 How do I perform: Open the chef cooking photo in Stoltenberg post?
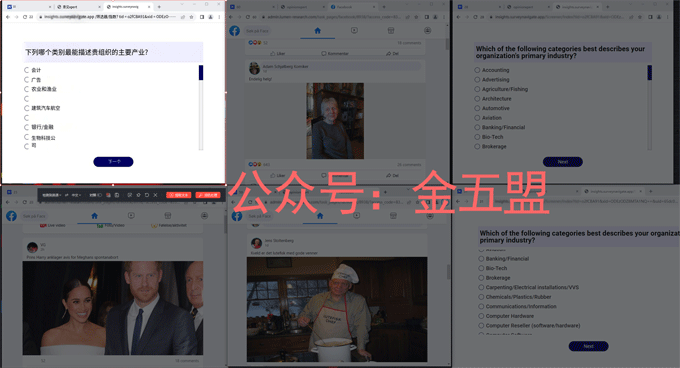coord(337,309)
